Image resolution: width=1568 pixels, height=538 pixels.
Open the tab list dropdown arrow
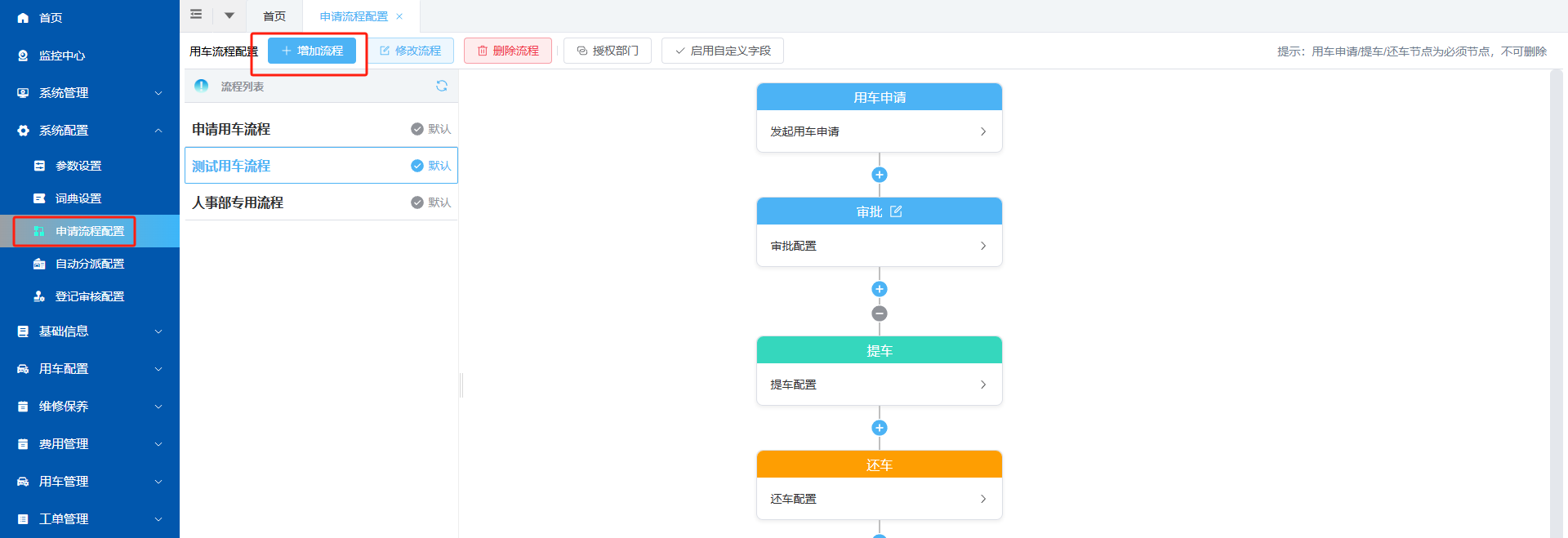(x=229, y=16)
